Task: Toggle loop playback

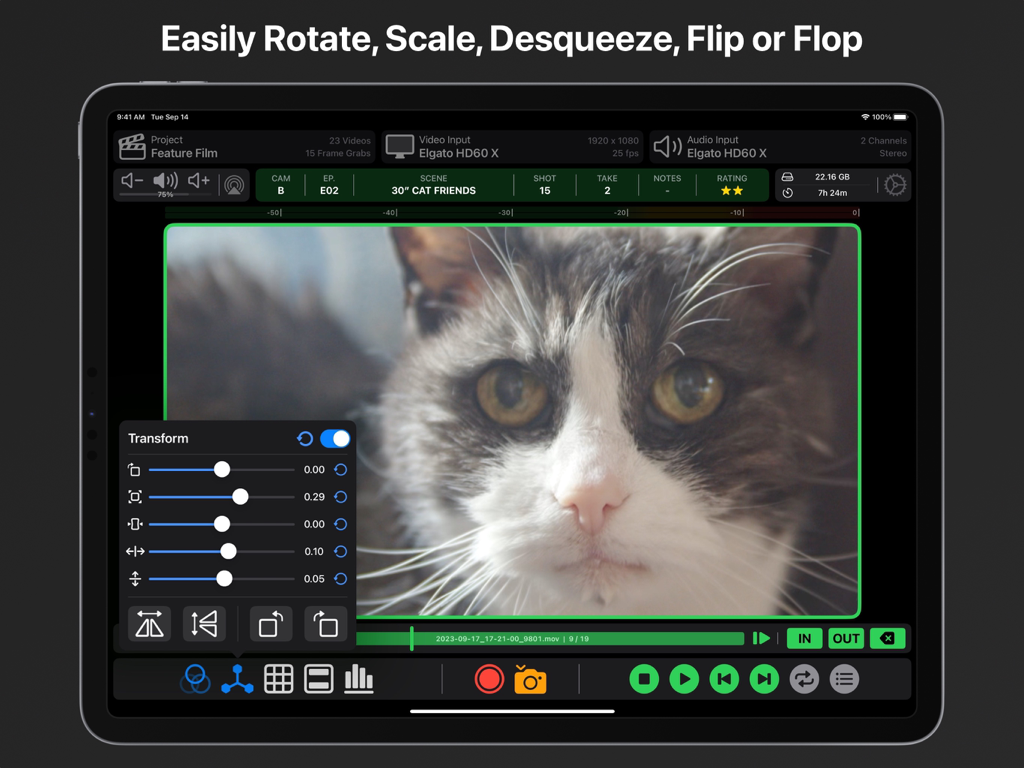Action: [804, 679]
